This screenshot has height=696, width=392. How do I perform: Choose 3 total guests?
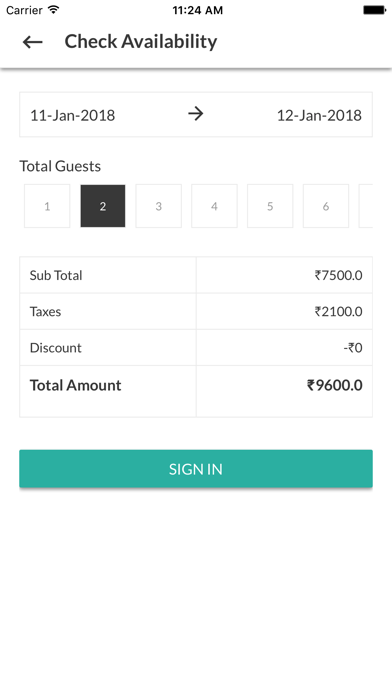coord(158,206)
